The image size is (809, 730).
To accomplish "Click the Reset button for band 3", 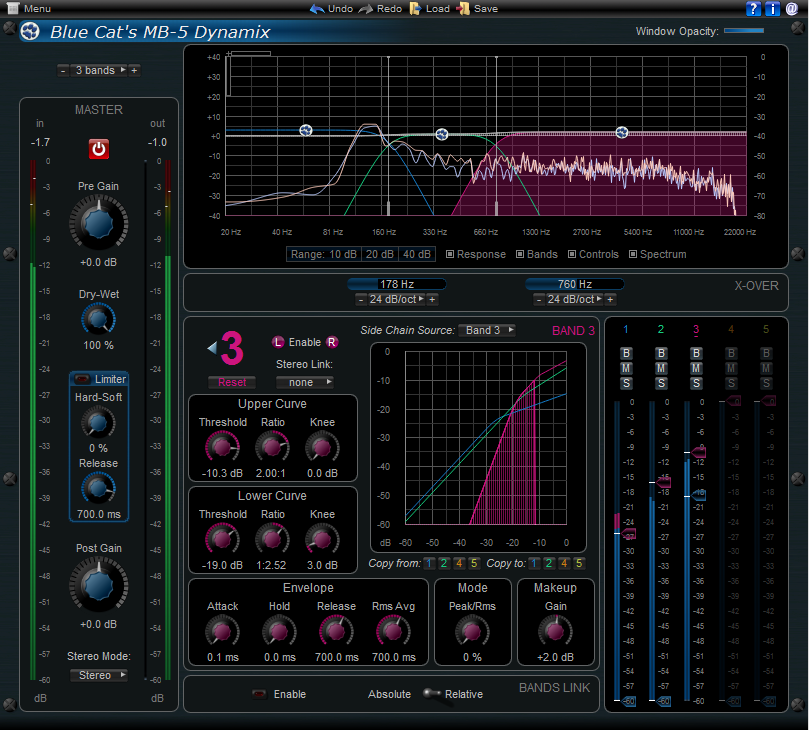I will (x=231, y=382).
